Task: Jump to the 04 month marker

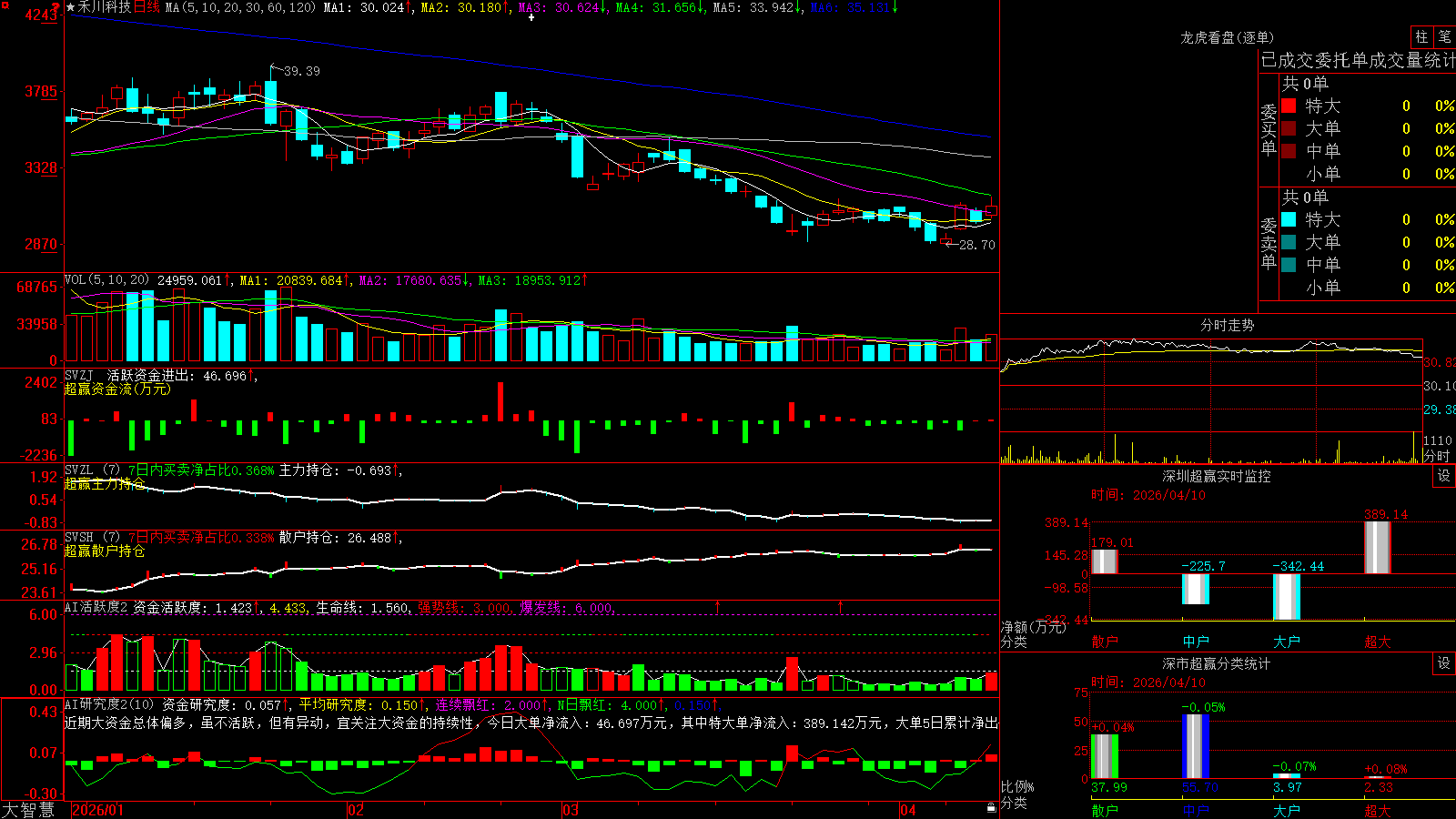Action: (x=907, y=810)
